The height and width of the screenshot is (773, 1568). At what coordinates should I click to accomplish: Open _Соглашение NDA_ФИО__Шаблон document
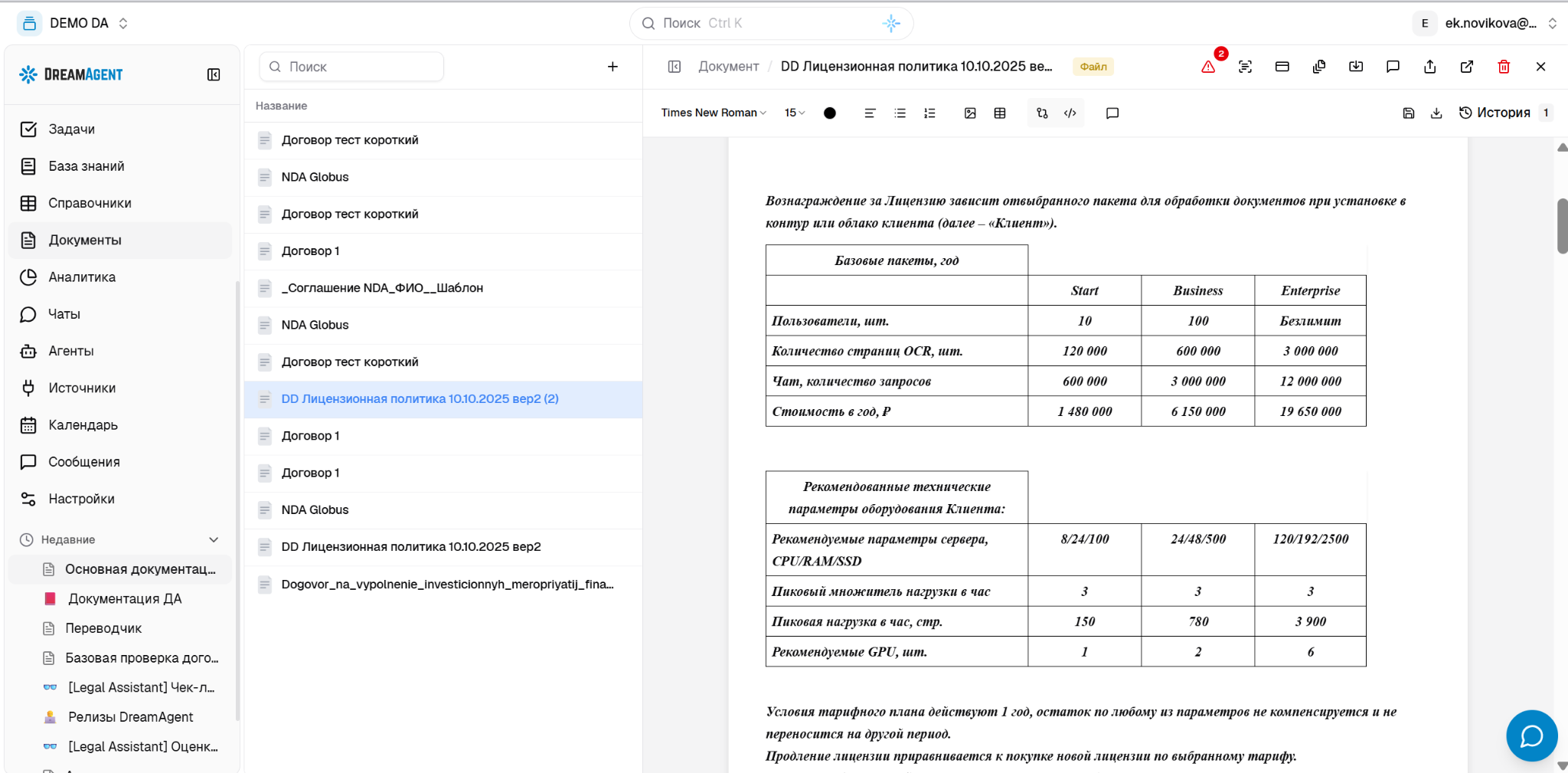pos(443,288)
